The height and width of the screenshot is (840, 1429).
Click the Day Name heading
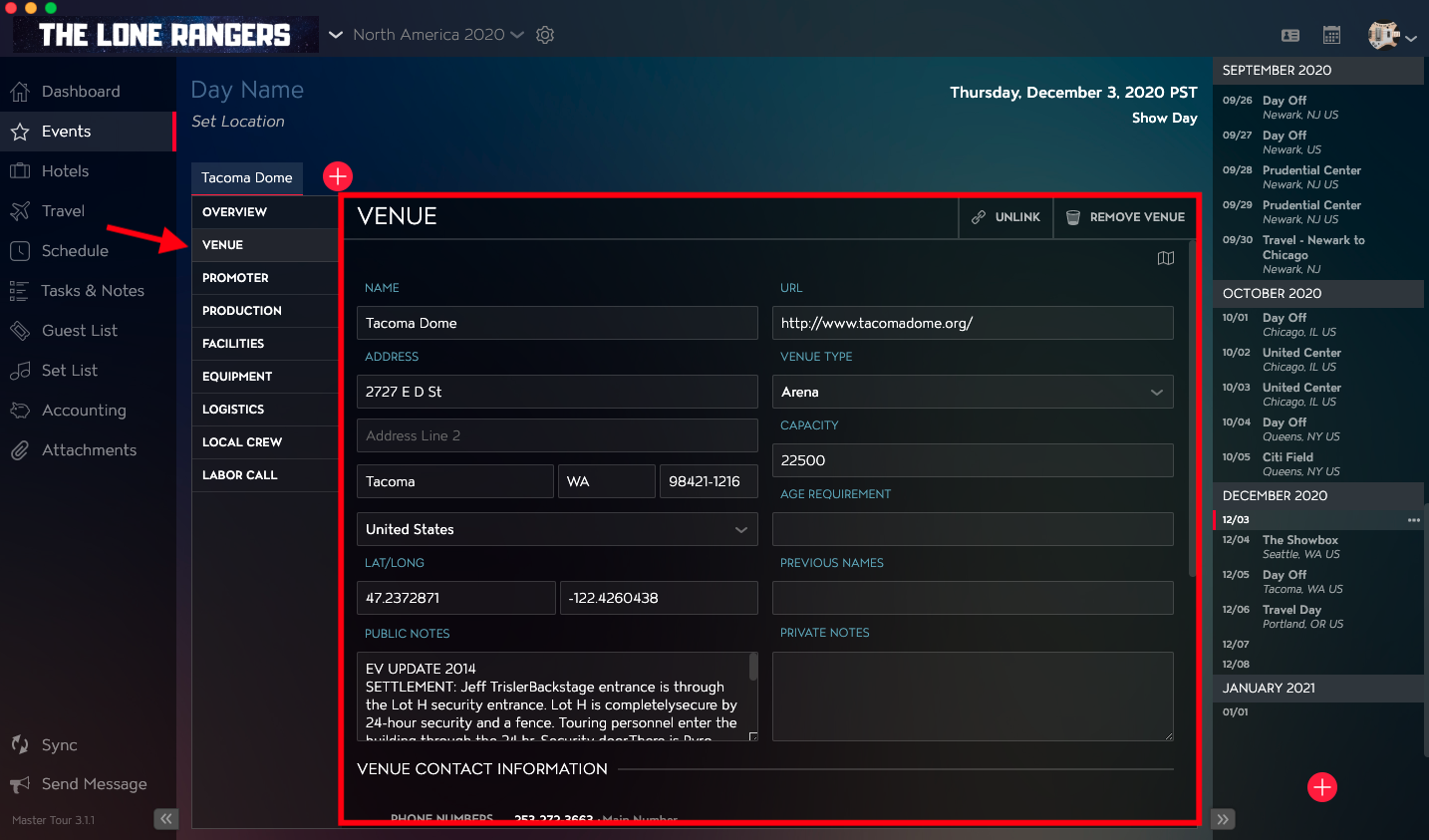pyautogui.click(x=247, y=90)
